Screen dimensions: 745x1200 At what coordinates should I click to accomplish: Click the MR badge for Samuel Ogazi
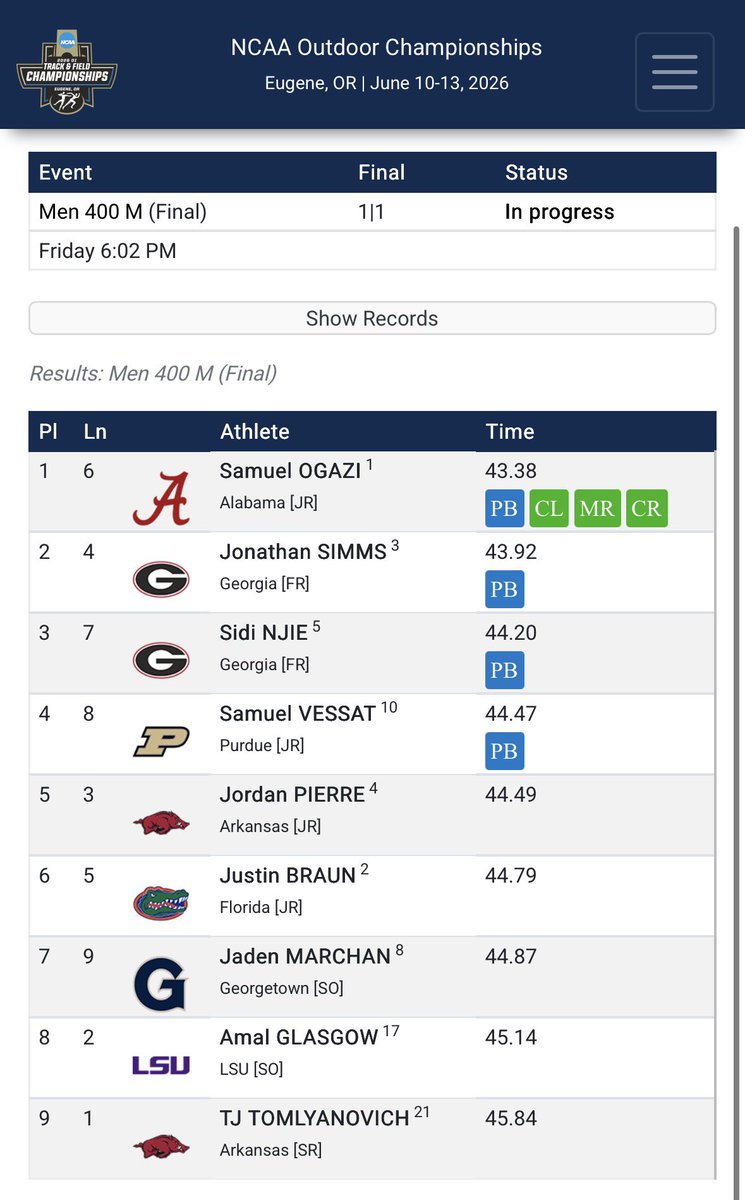click(x=597, y=508)
